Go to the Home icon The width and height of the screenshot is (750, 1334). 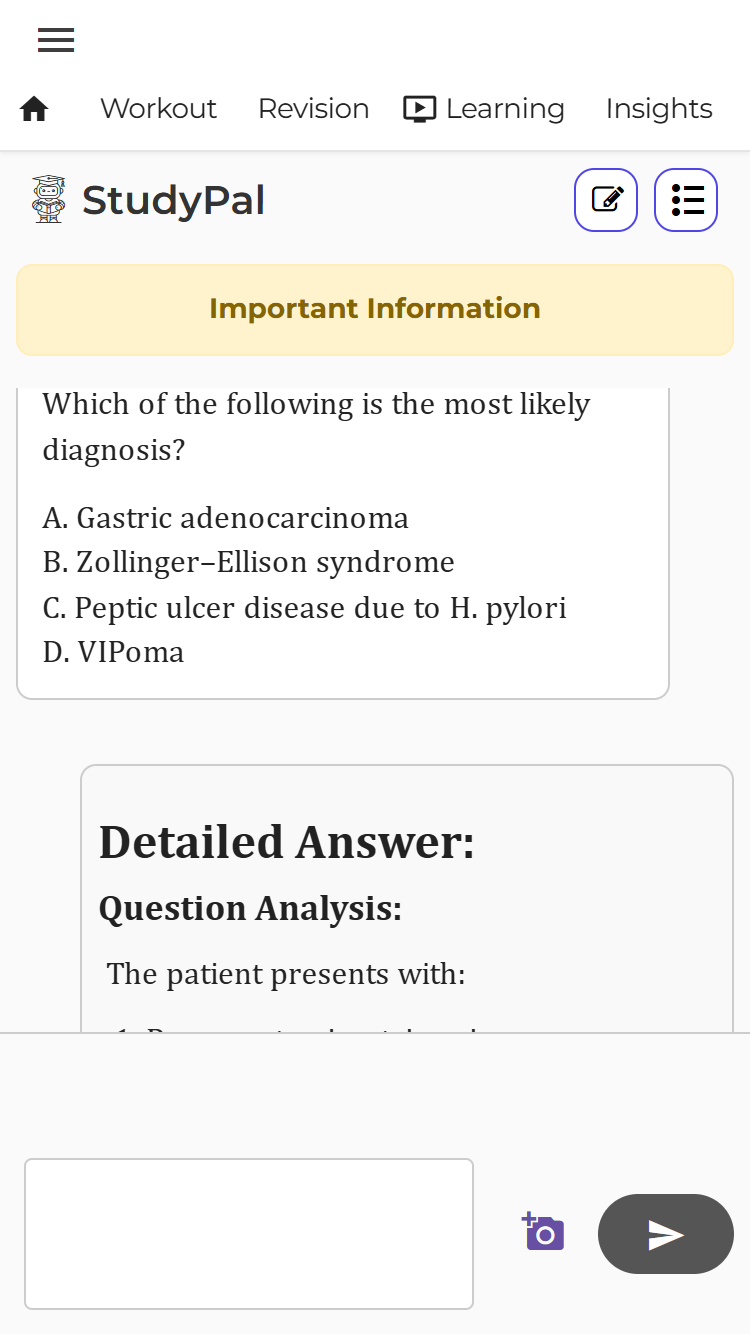click(34, 109)
